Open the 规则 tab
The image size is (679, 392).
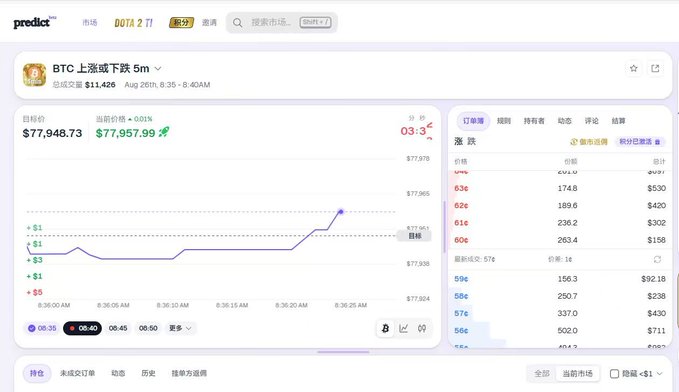click(x=504, y=121)
